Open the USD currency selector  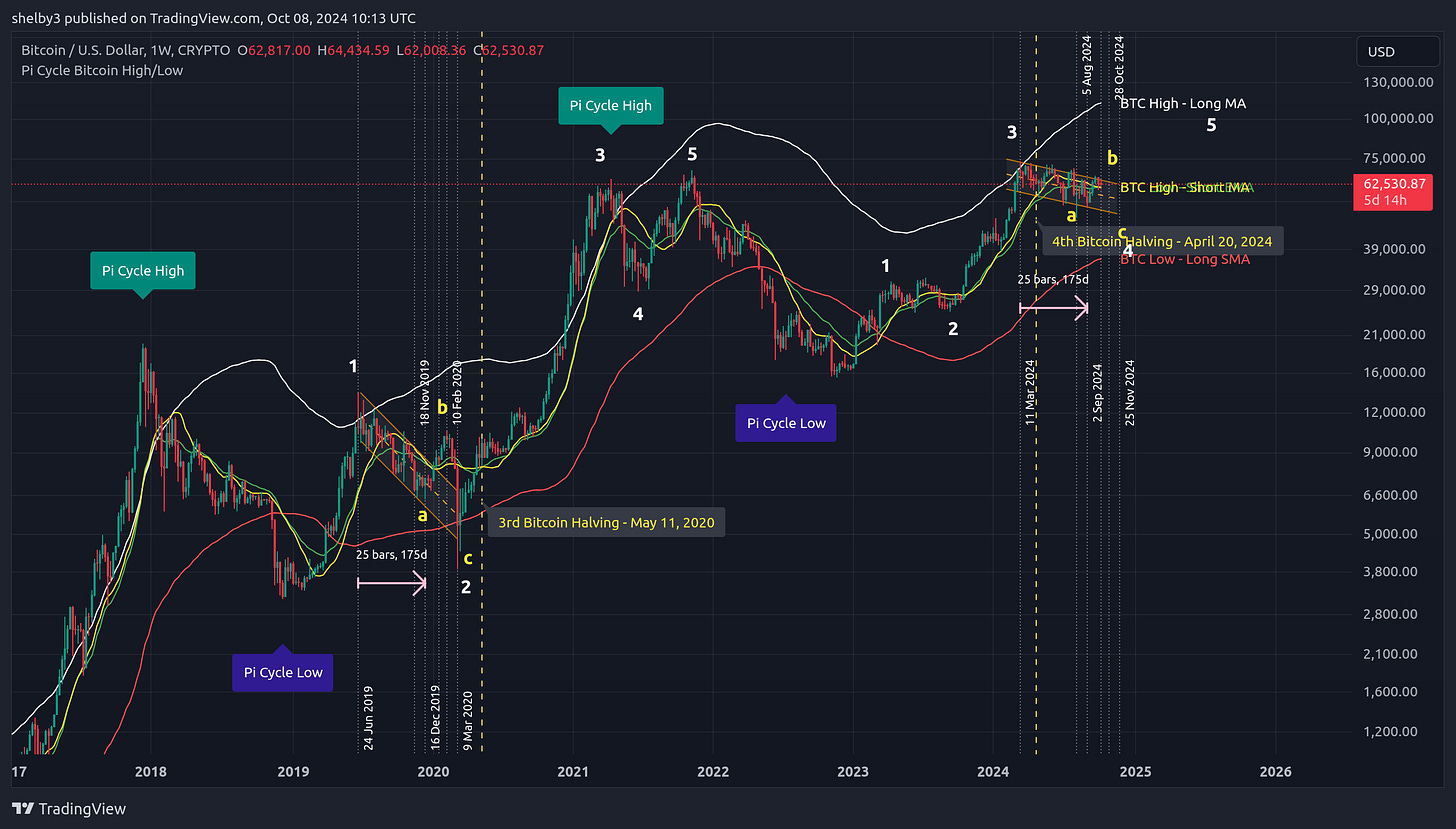[1395, 51]
